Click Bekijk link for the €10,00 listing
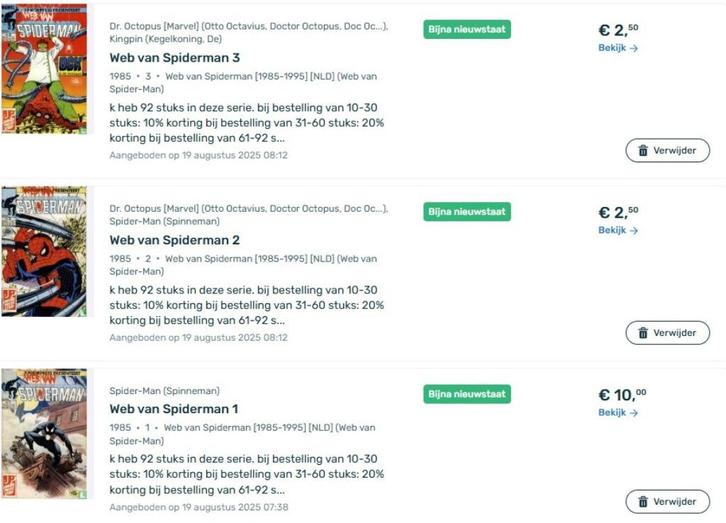 [x=618, y=412]
